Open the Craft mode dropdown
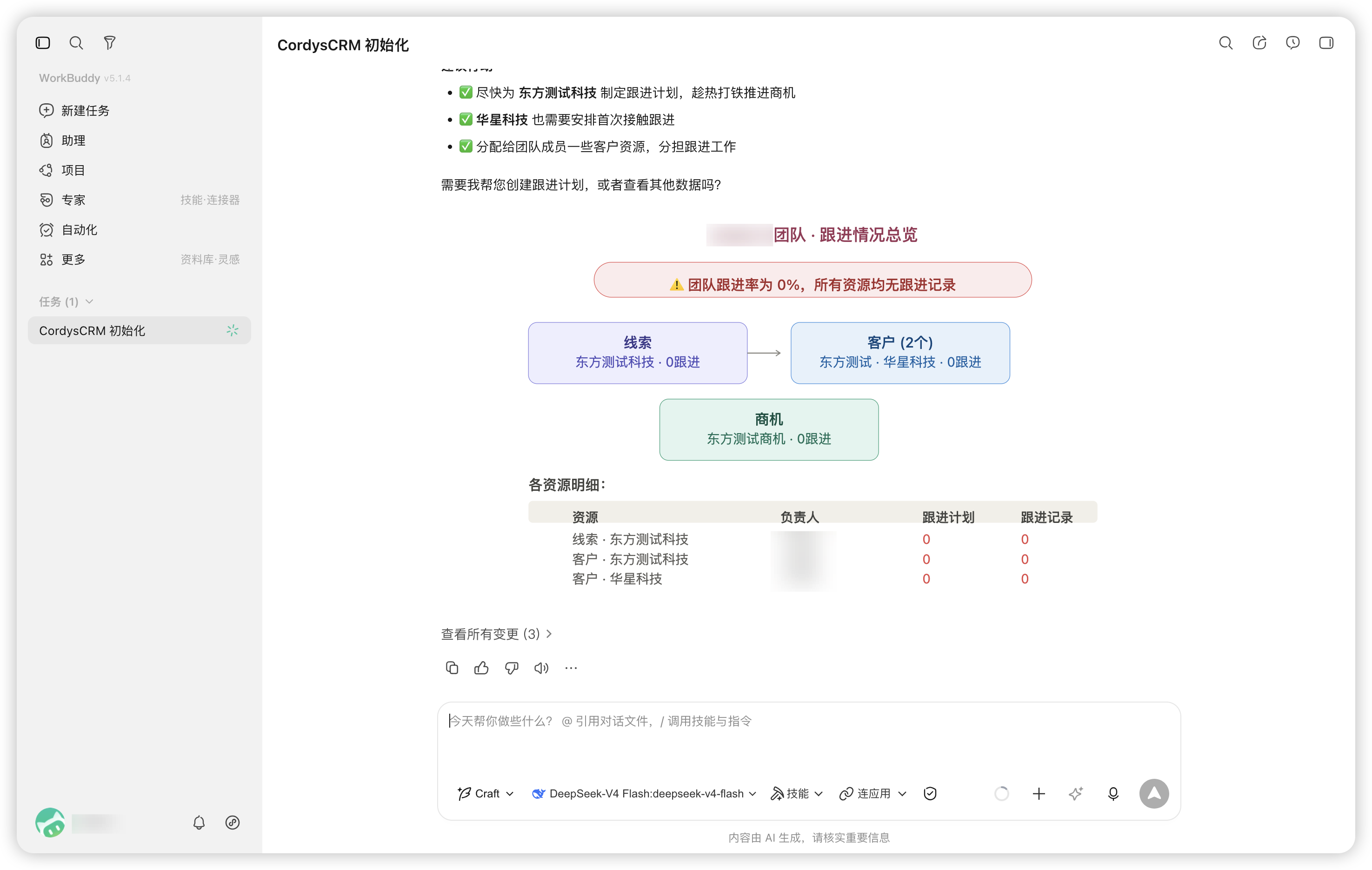The width and height of the screenshot is (1372, 870). tap(486, 793)
